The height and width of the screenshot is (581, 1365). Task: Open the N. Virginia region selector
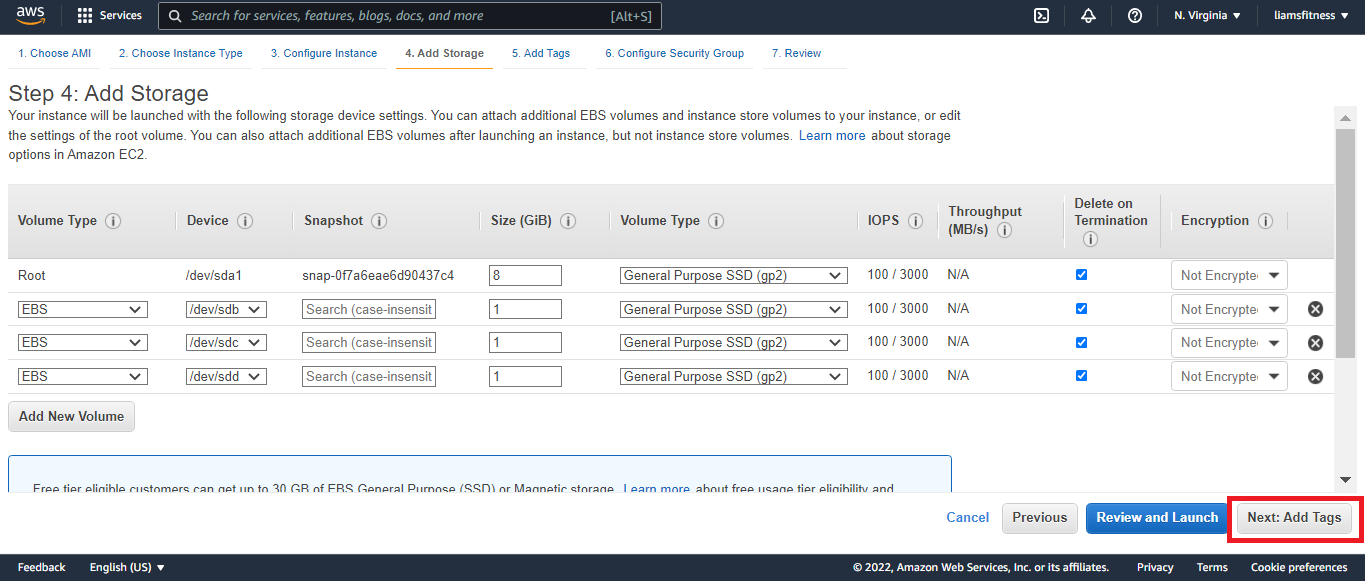[x=1207, y=16]
